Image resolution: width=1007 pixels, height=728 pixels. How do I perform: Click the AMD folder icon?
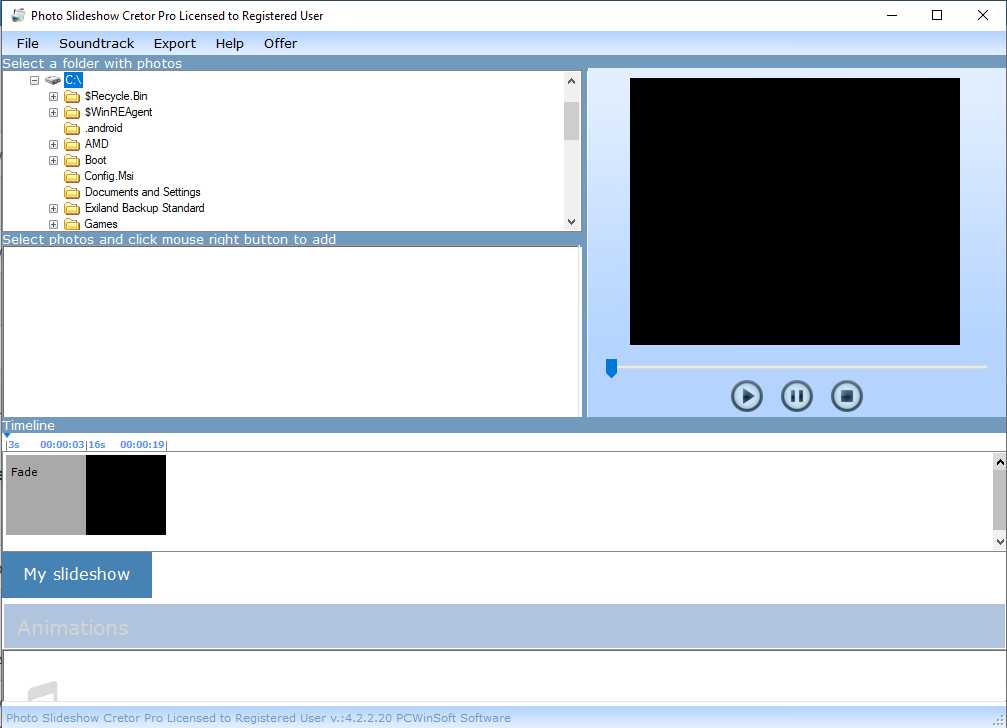(x=72, y=144)
